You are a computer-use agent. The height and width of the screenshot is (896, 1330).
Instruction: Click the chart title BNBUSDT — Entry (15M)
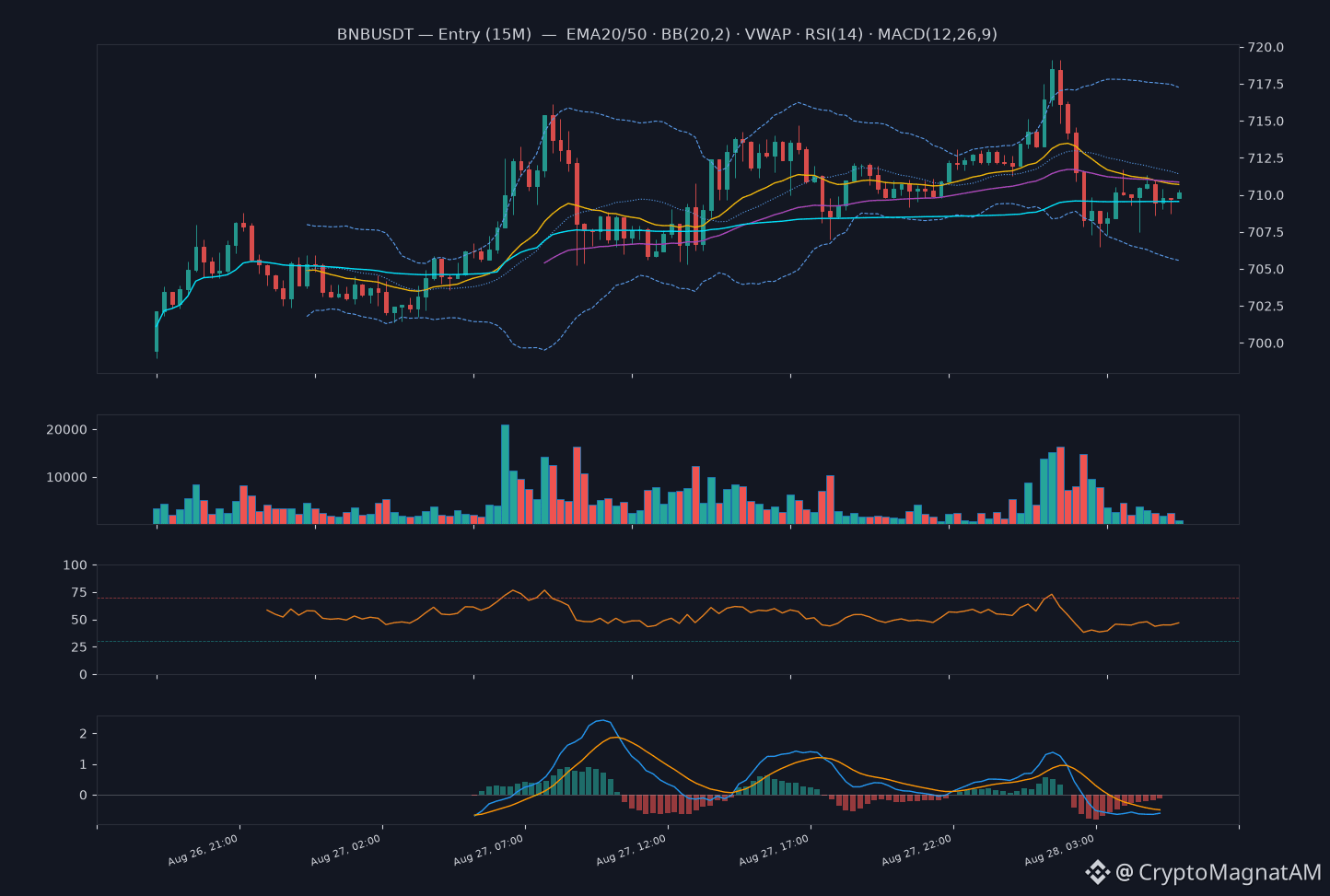click(434, 34)
